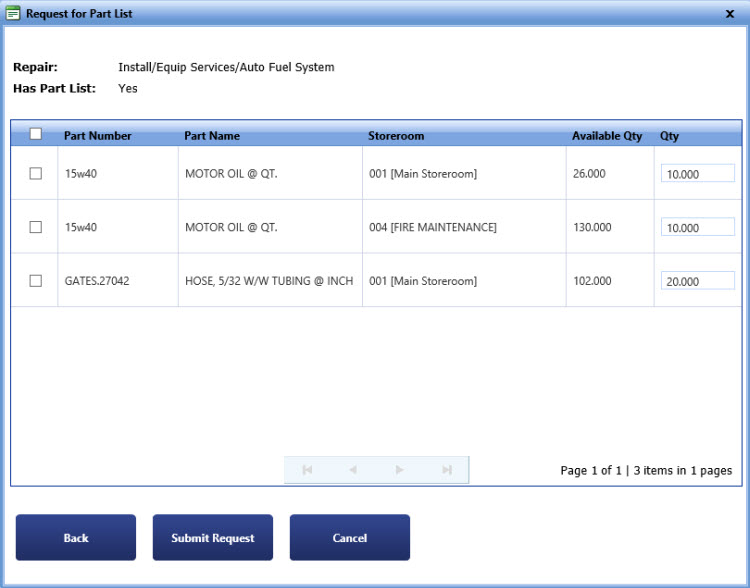Click the Back button
The height and width of the screenshot is (588, 750).
(x=76, y=538)
